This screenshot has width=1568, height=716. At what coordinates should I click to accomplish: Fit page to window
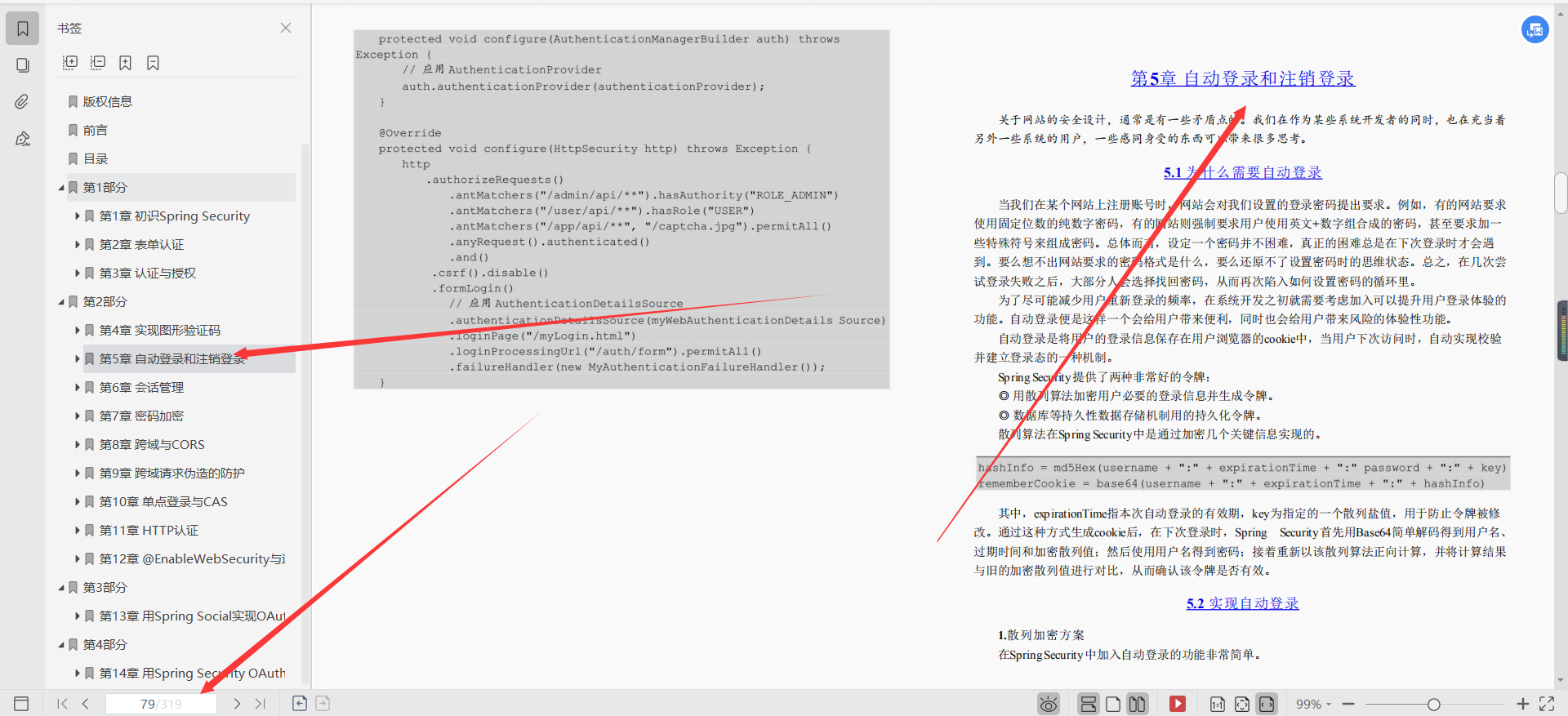pos(1242,704)
